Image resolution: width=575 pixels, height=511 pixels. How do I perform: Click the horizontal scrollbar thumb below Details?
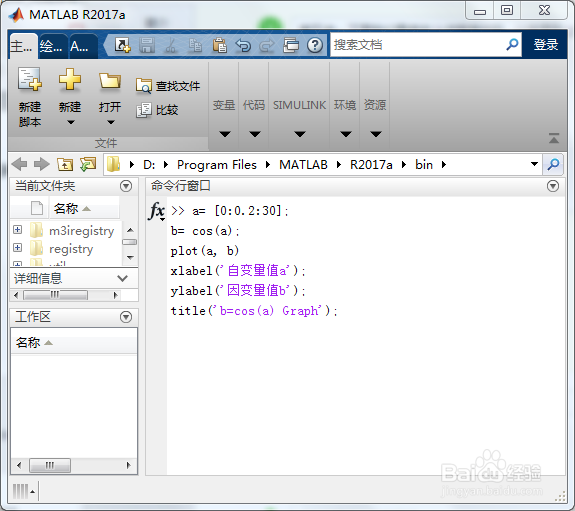coord(55,295)
